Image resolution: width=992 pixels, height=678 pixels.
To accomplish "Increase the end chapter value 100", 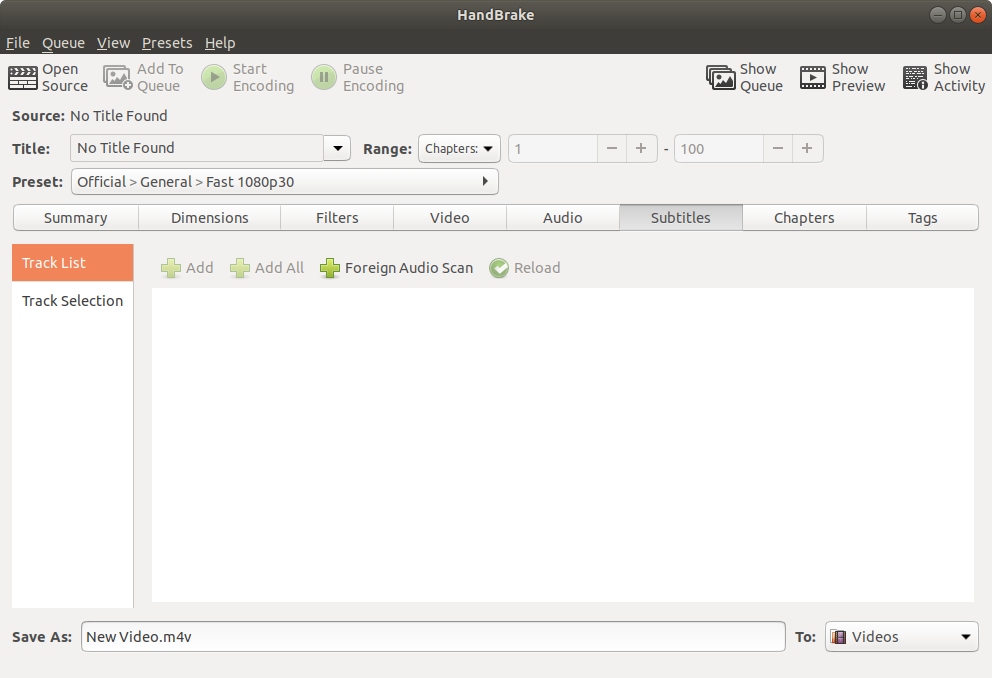I will [x=807, y=149].
